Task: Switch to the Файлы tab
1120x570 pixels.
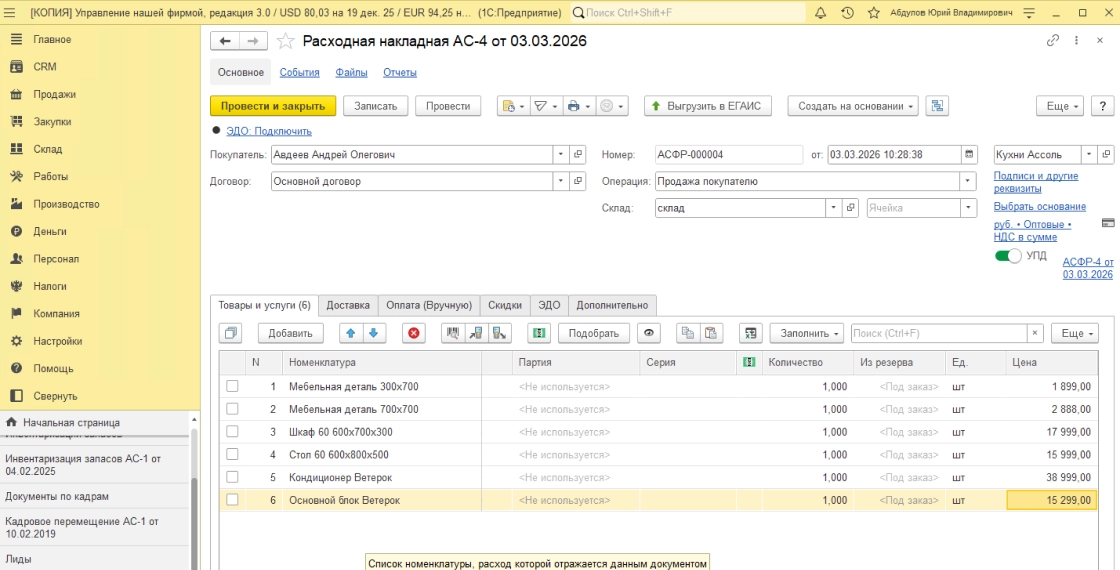Action: coord(351,72)
